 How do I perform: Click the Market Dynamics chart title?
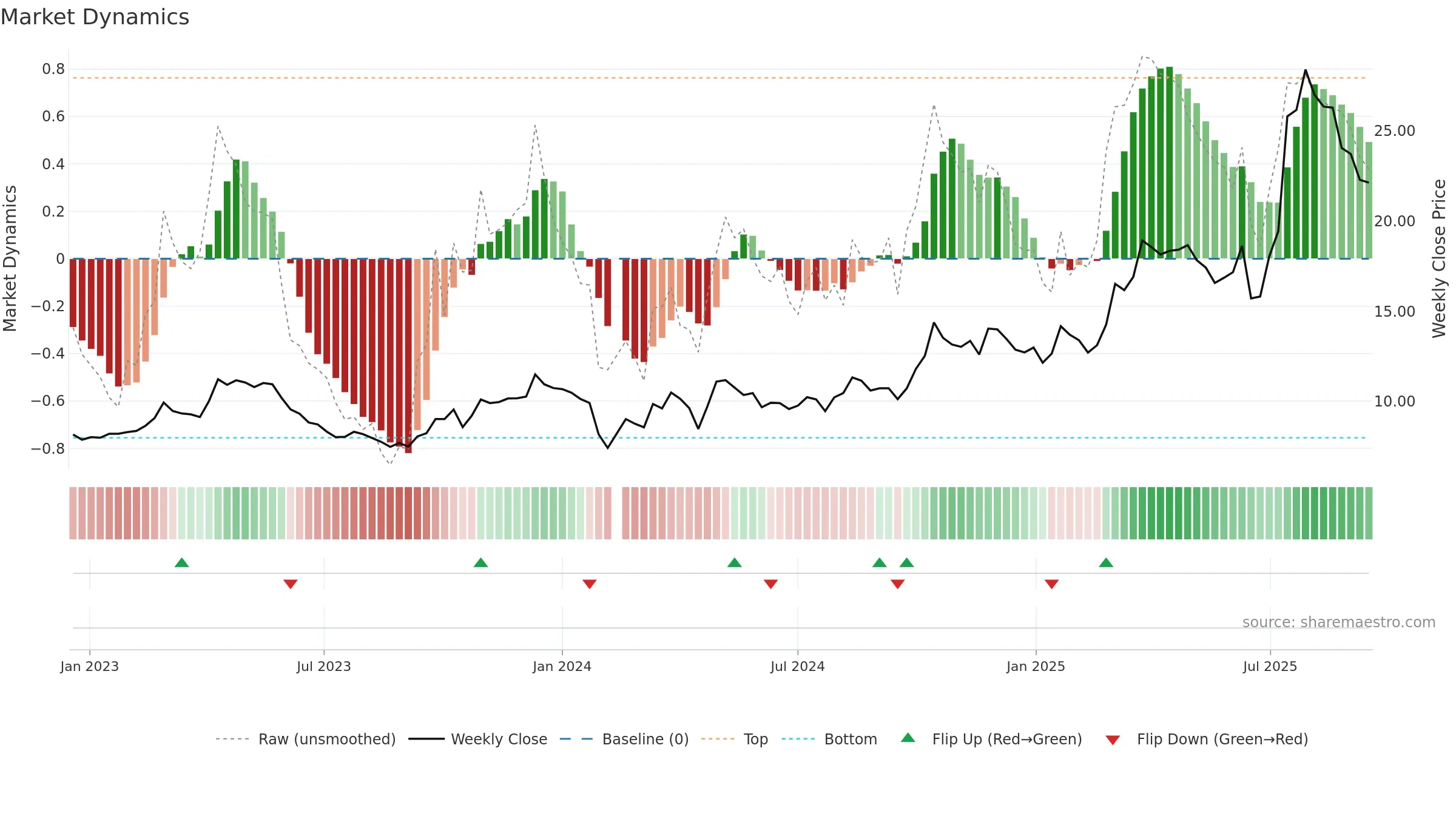coord(95,17)
